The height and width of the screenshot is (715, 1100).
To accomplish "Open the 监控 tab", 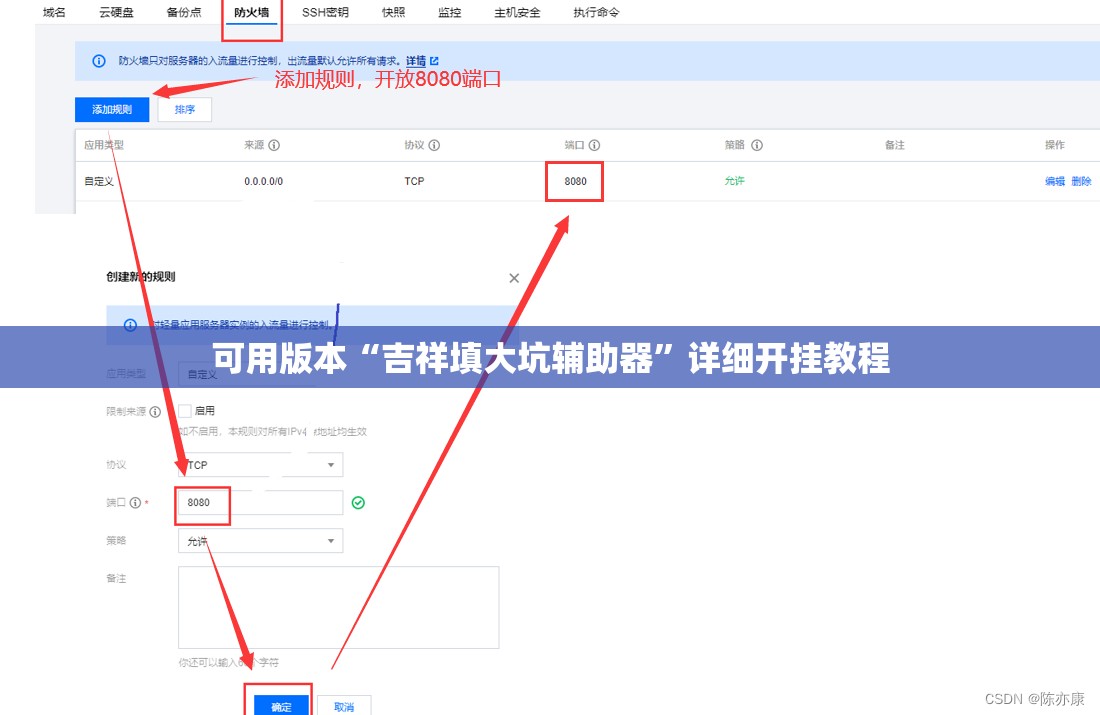I will point(450,12).
